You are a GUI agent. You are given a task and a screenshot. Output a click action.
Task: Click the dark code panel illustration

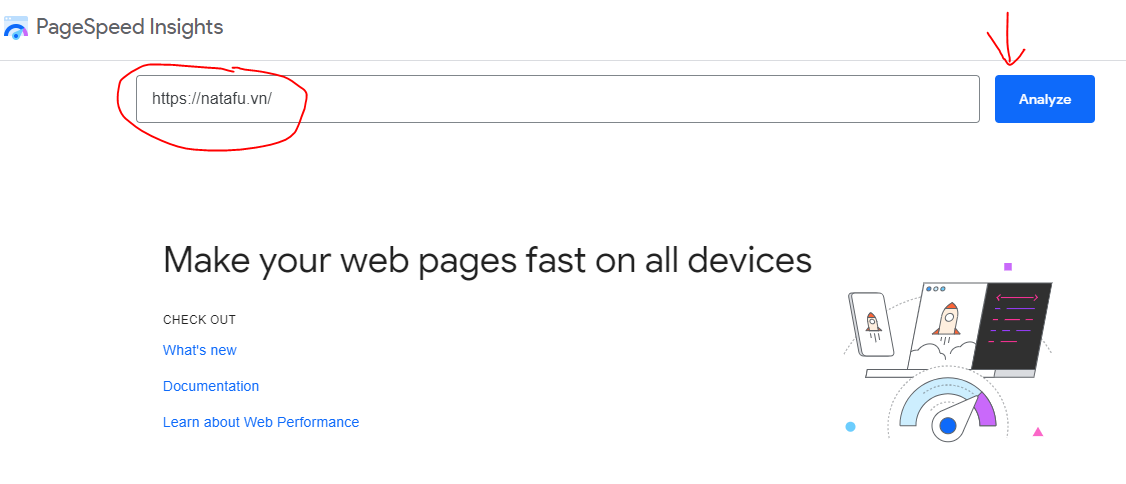[1013, 326]
